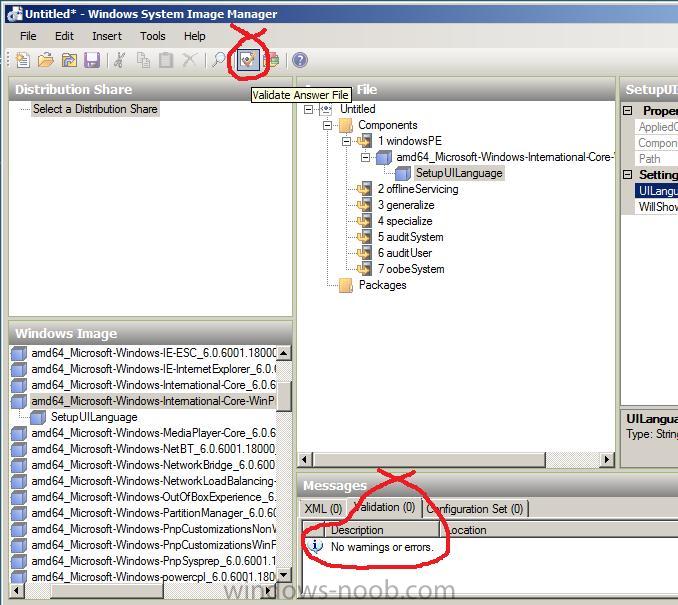Switch to the XML (0) messages tab
Viewport: 678px width, 605px height.
click(x=323, y=509)
